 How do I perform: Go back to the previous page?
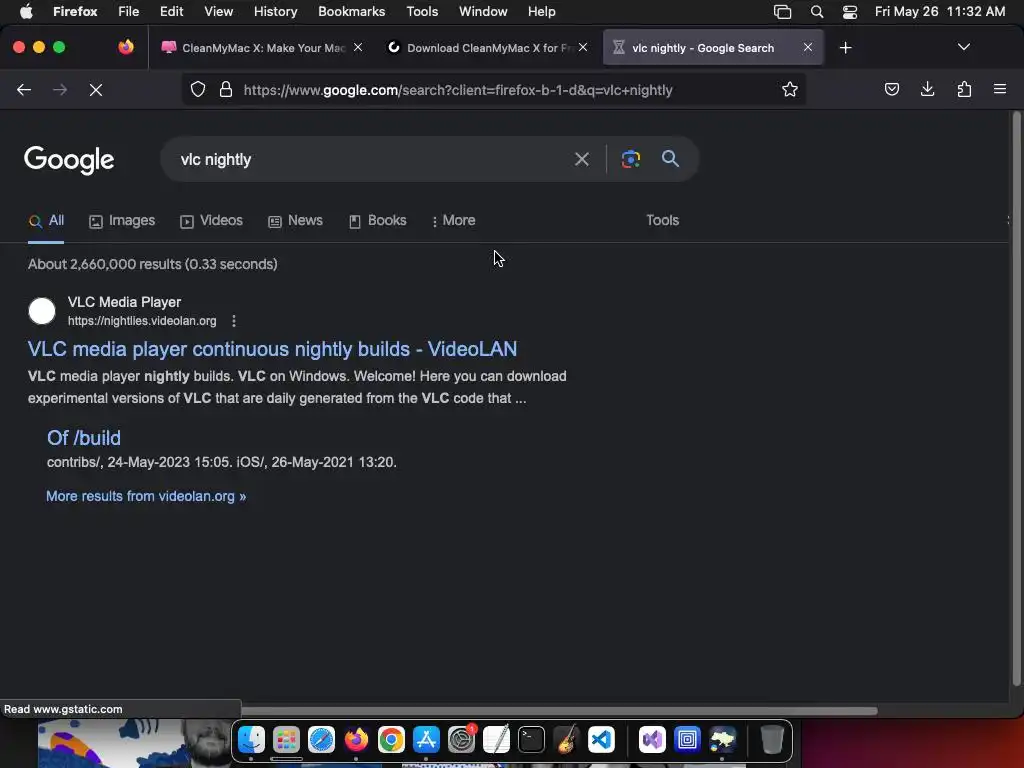pyautogui.click(x=24, y=90)
